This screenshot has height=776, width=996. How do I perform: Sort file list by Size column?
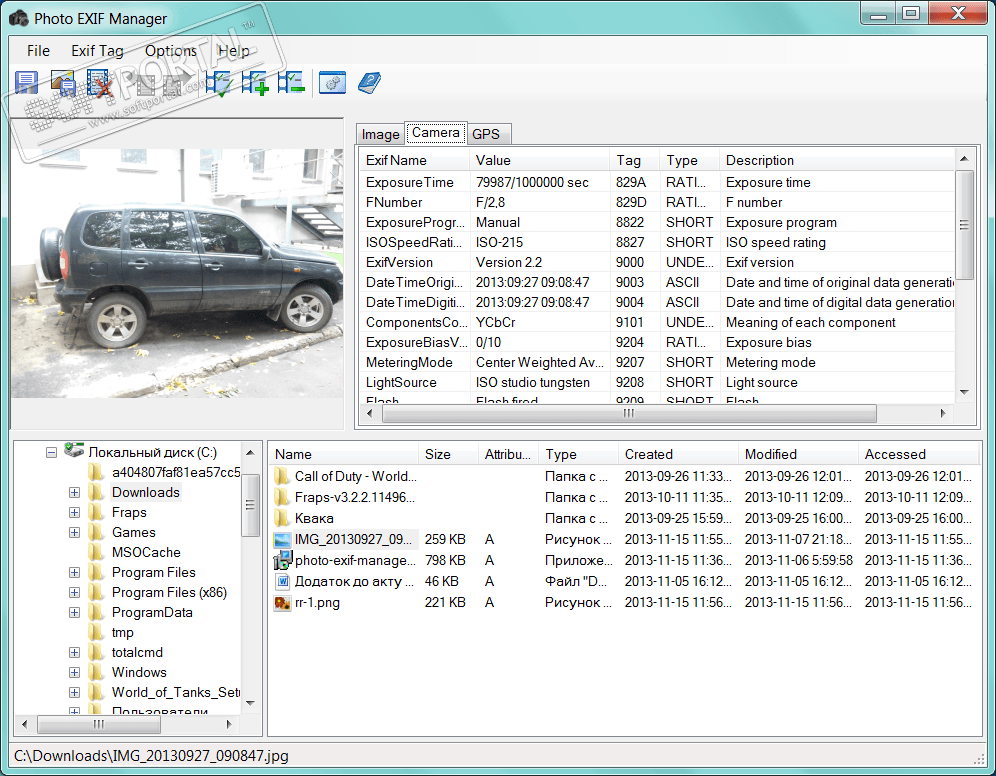pos(437,454)
